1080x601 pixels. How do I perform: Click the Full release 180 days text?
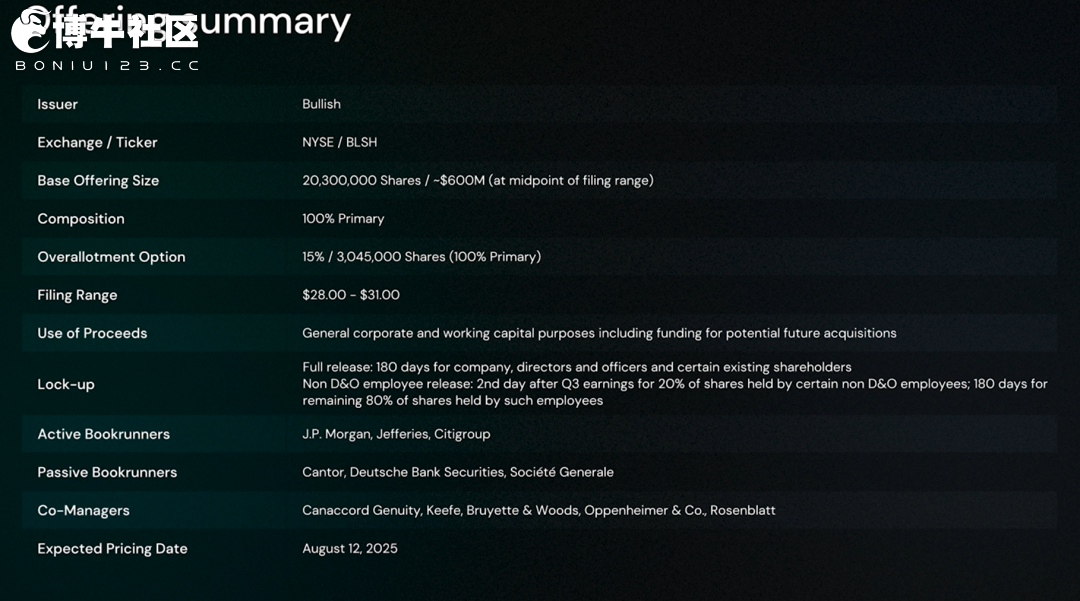coord(577,367)
